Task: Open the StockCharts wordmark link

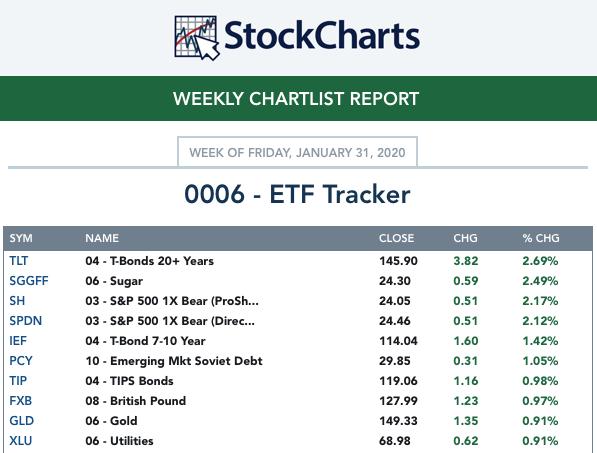Action: click(322, 36)
